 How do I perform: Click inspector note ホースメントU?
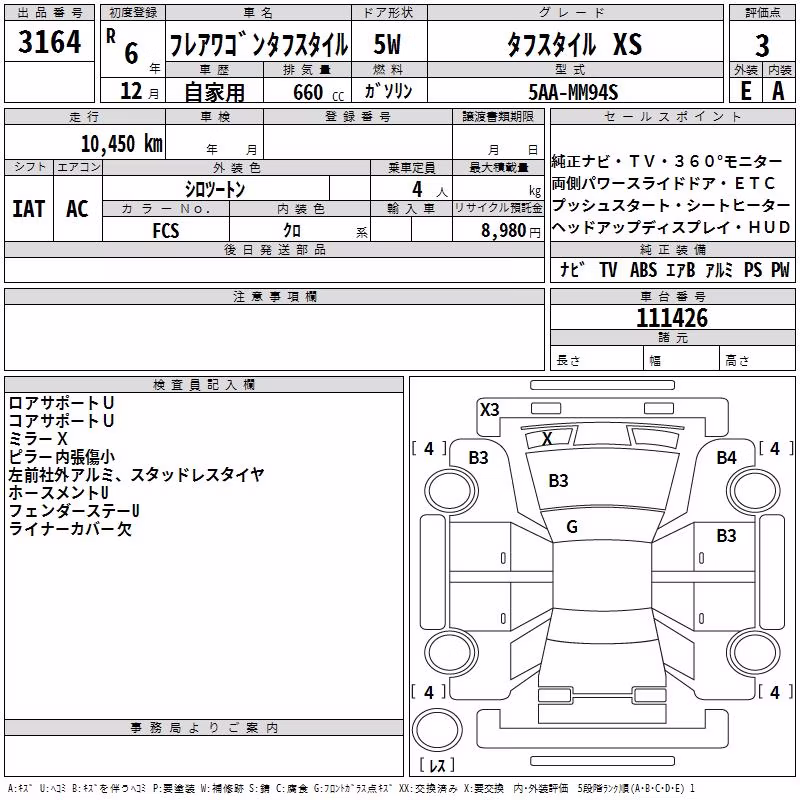click(59, 492)
